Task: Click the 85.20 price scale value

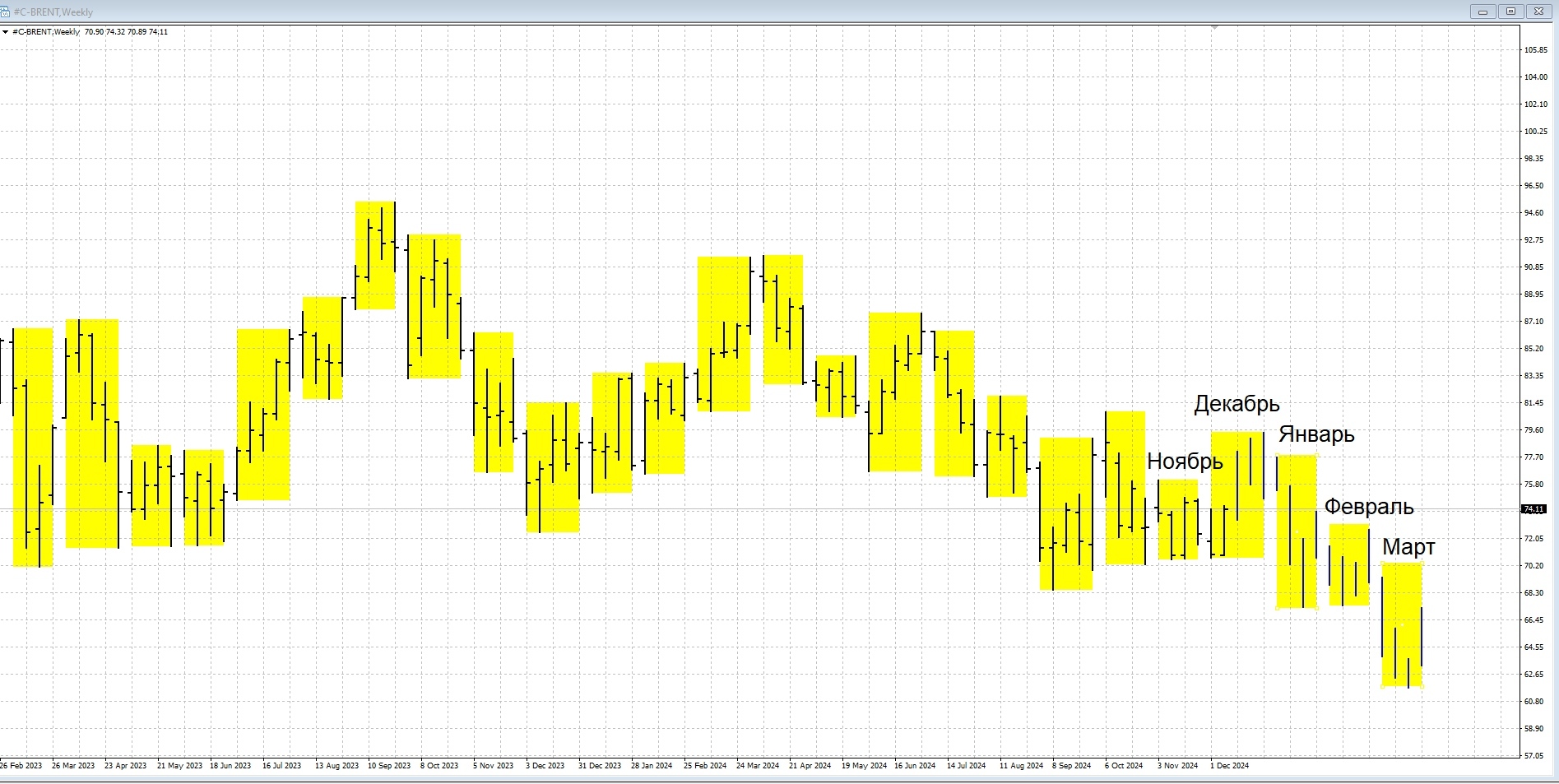Action: click(1533, 349)
